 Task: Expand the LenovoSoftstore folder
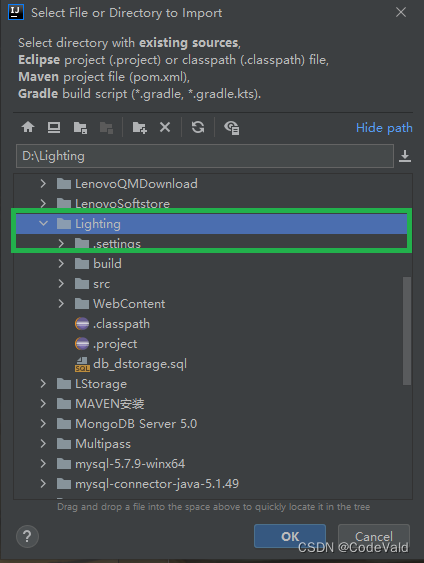tap(43, 204)
